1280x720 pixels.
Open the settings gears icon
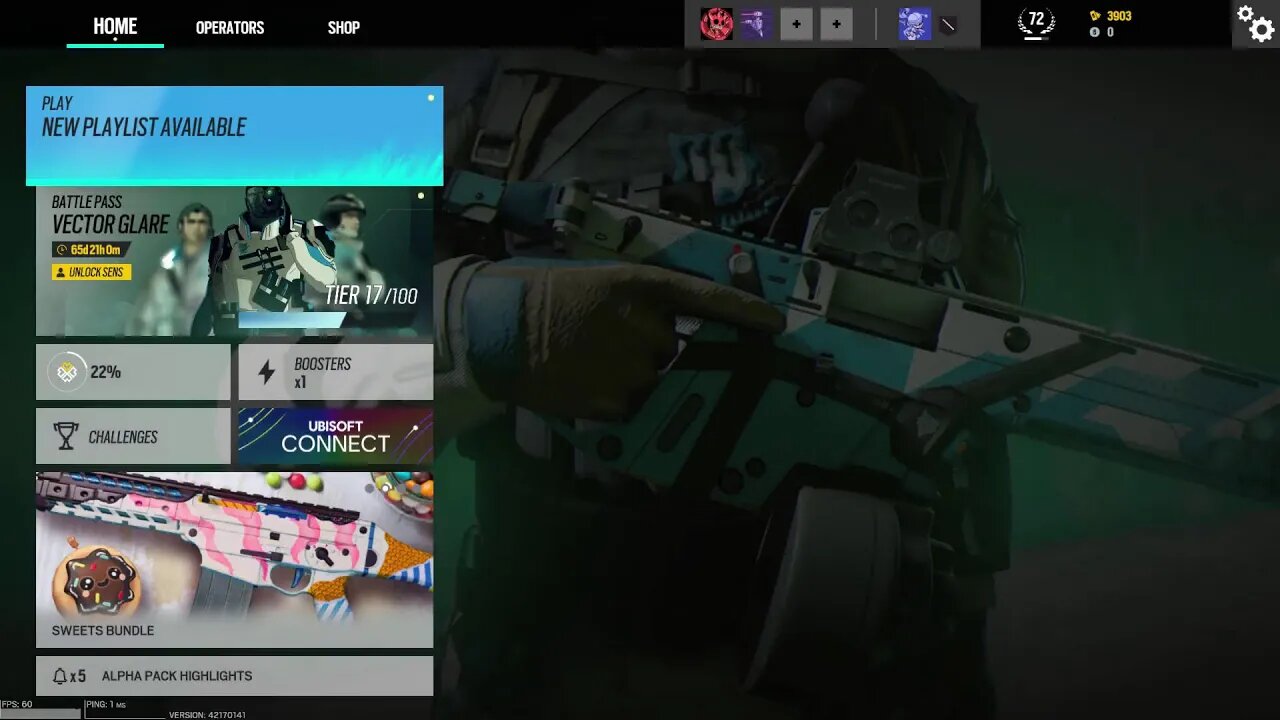point(1255,24)
